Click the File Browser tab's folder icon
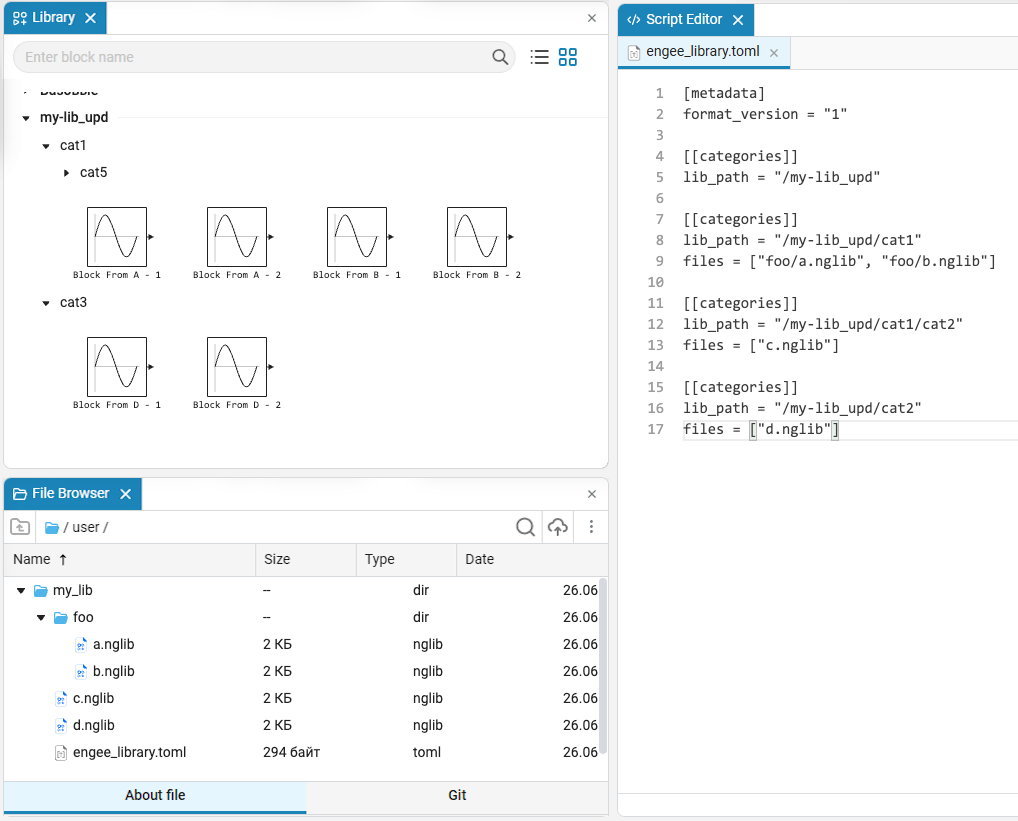The image size is (1018, 821). point(20,494)
